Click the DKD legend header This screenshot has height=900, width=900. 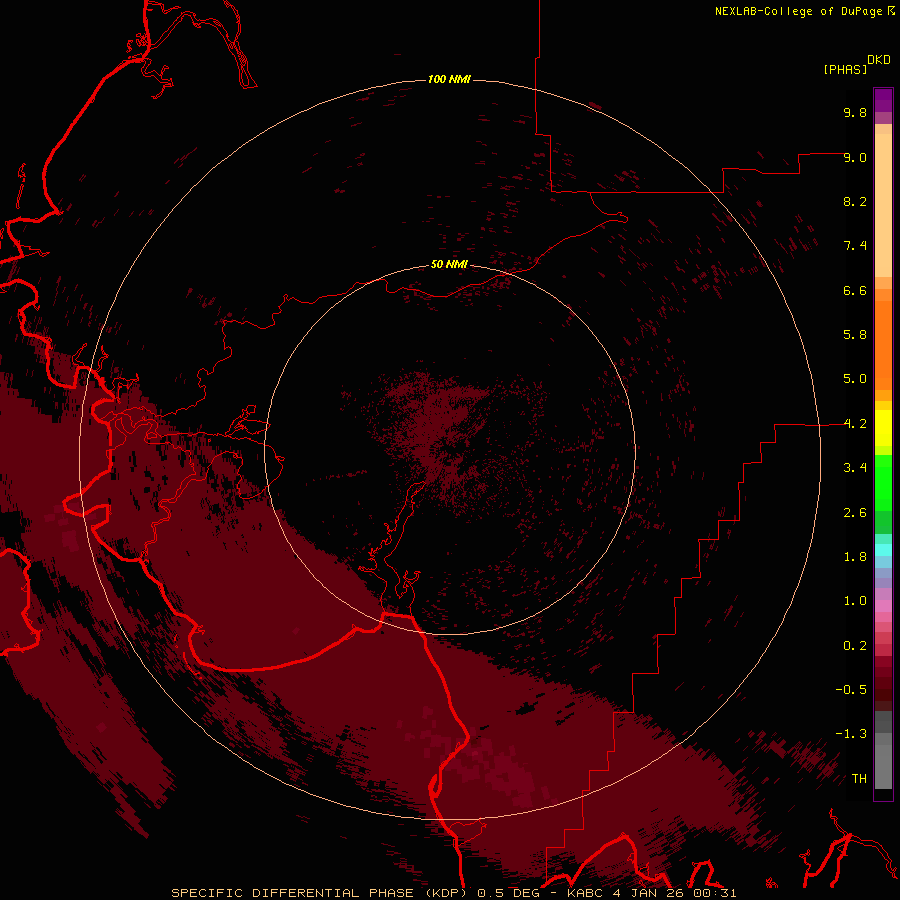879,60
